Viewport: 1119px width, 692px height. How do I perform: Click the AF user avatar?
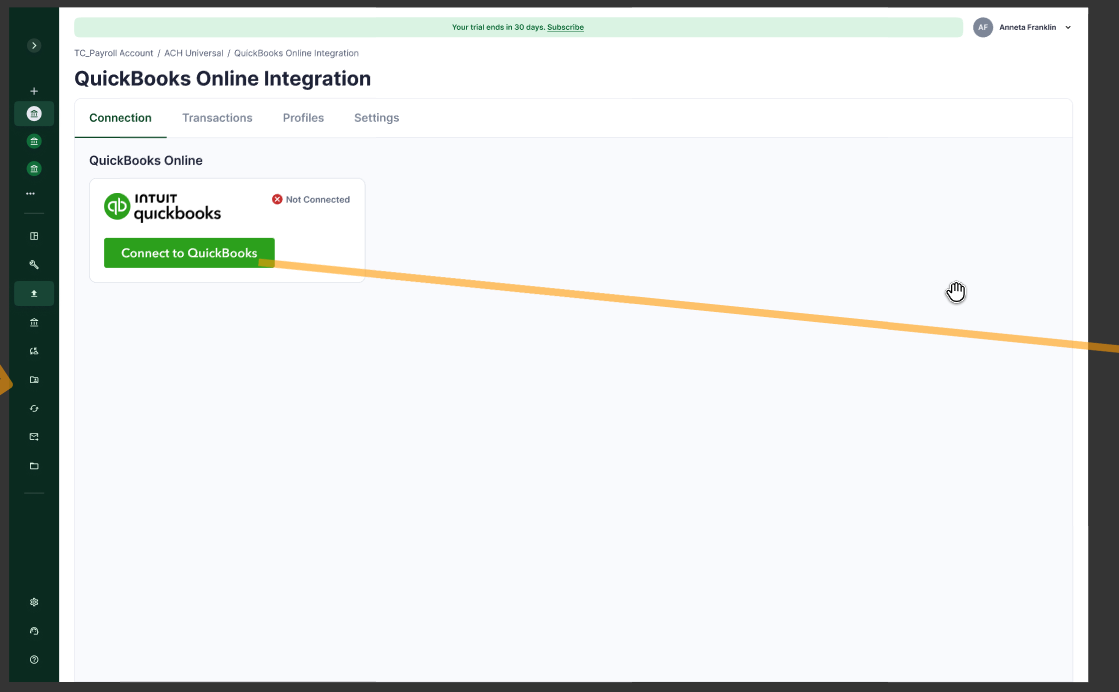(x=983, y=27)
